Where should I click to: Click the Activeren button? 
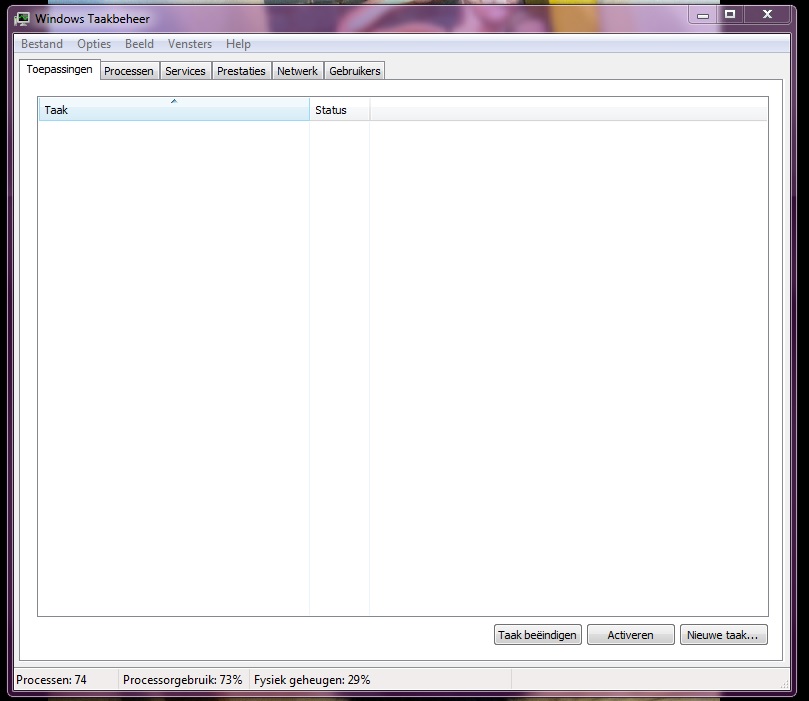[x=630, y=635]
